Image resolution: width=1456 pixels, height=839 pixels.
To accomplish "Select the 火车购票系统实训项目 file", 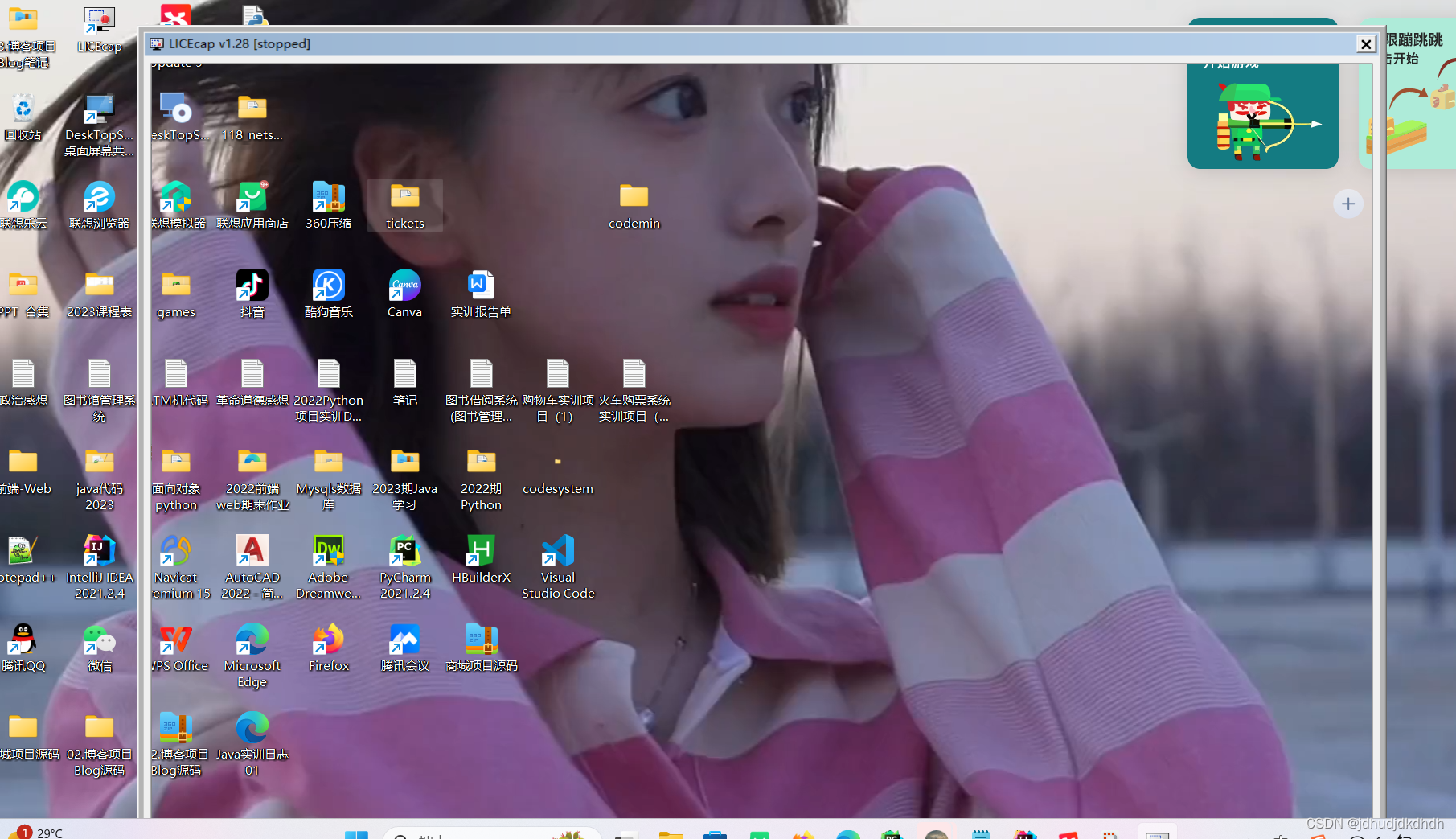I will click(634, 391).
